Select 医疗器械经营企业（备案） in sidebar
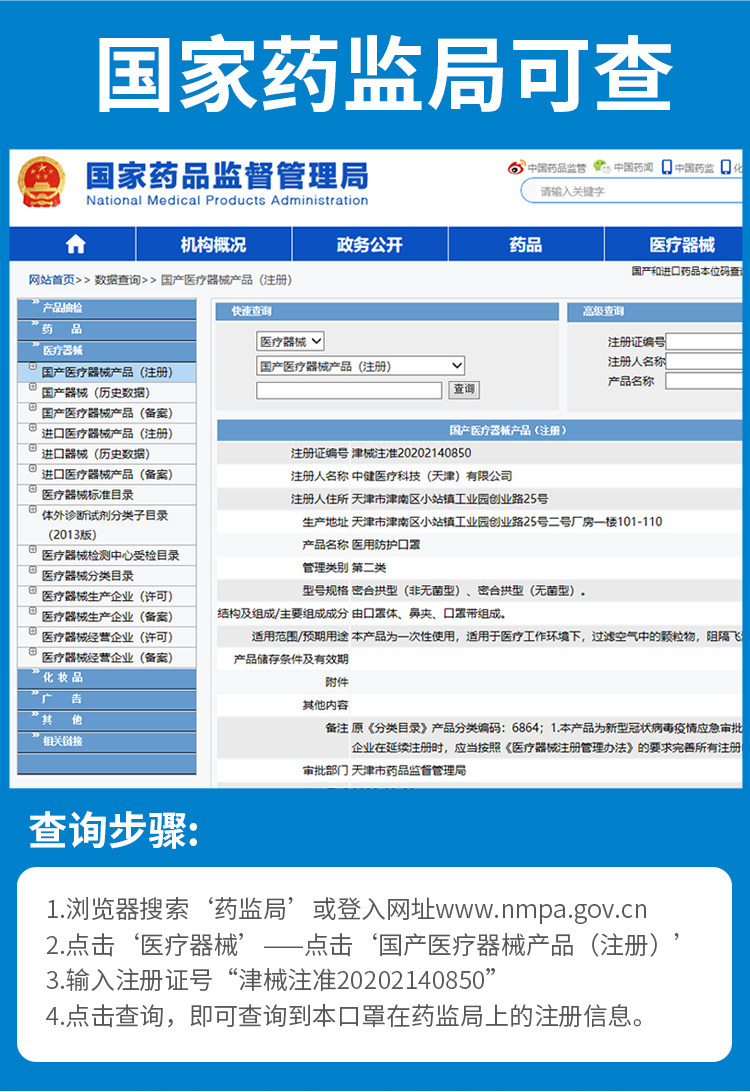The width and height of the screenshot is (750, 1092). click(x=107, y=657)
